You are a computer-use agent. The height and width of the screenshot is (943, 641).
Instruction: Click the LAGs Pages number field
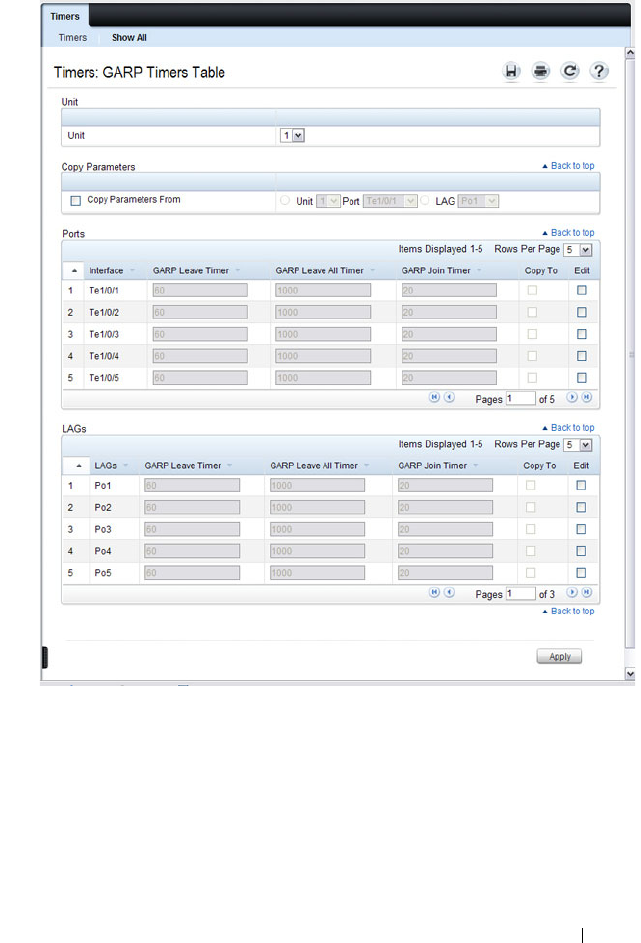coord(520,593)
